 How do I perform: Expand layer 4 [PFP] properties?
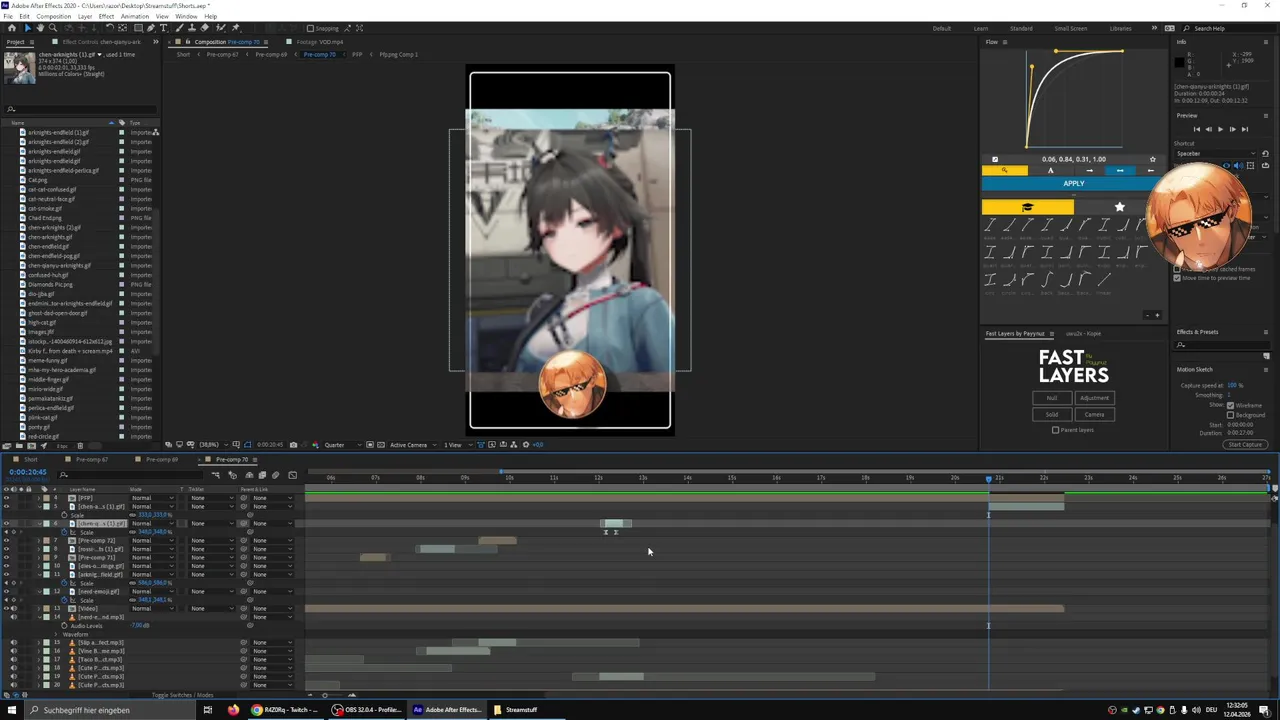click(x=39, y=498)
